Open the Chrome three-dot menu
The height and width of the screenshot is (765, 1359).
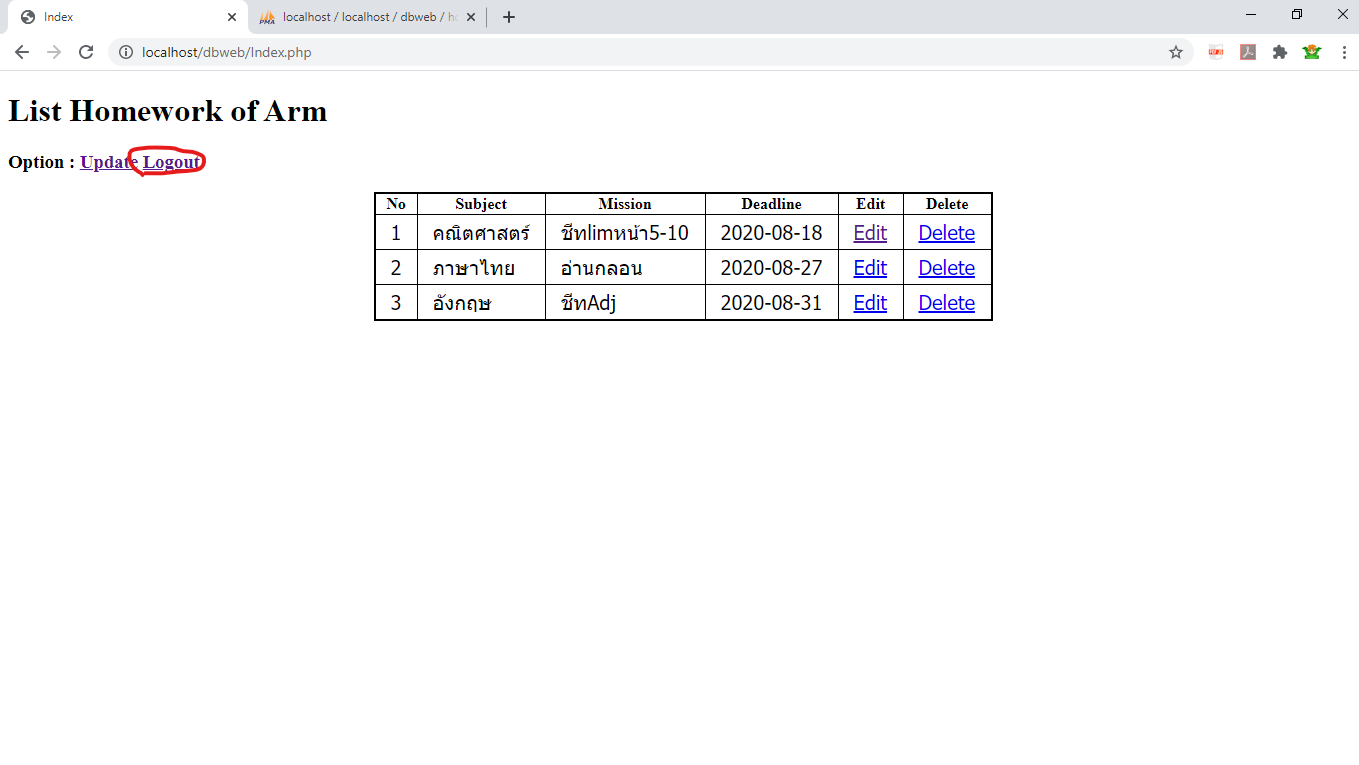point(1344,51)
